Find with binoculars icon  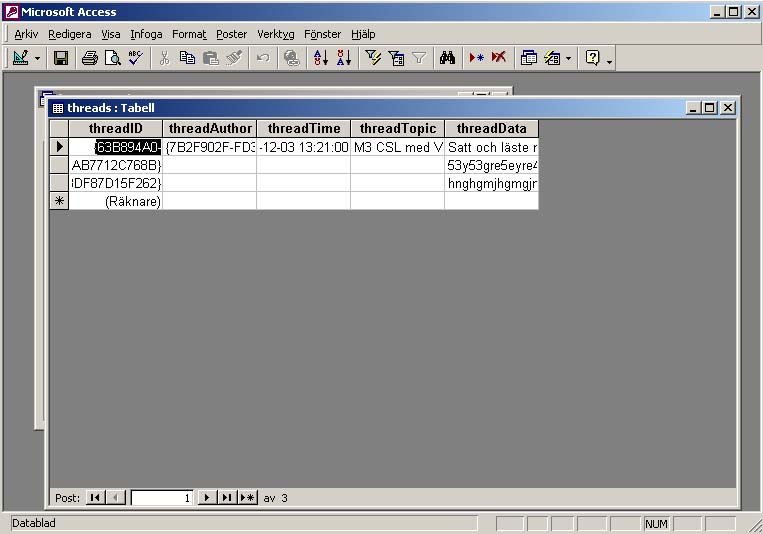coord(447,58)
